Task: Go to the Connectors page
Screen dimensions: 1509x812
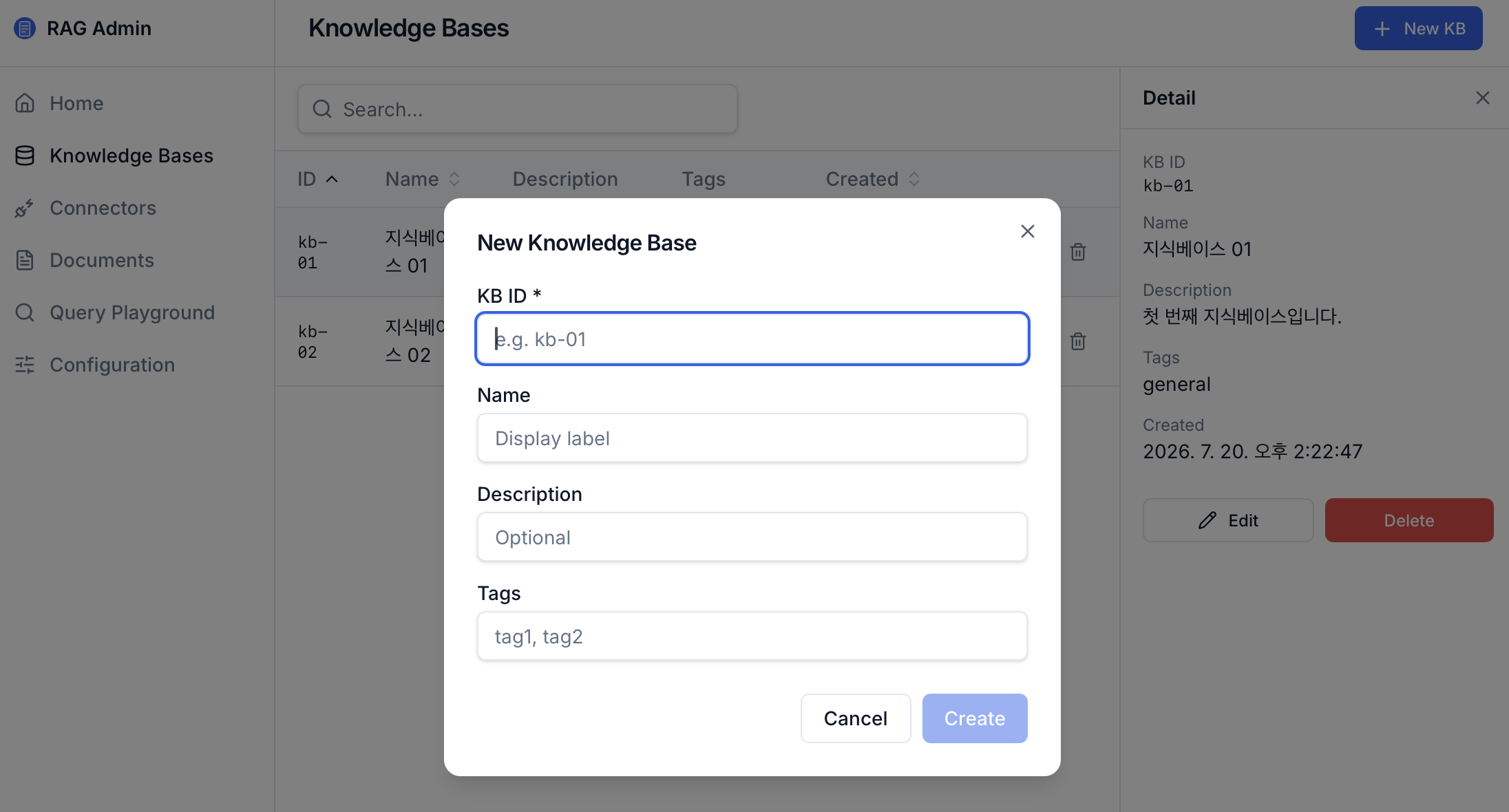Action: 103,208
